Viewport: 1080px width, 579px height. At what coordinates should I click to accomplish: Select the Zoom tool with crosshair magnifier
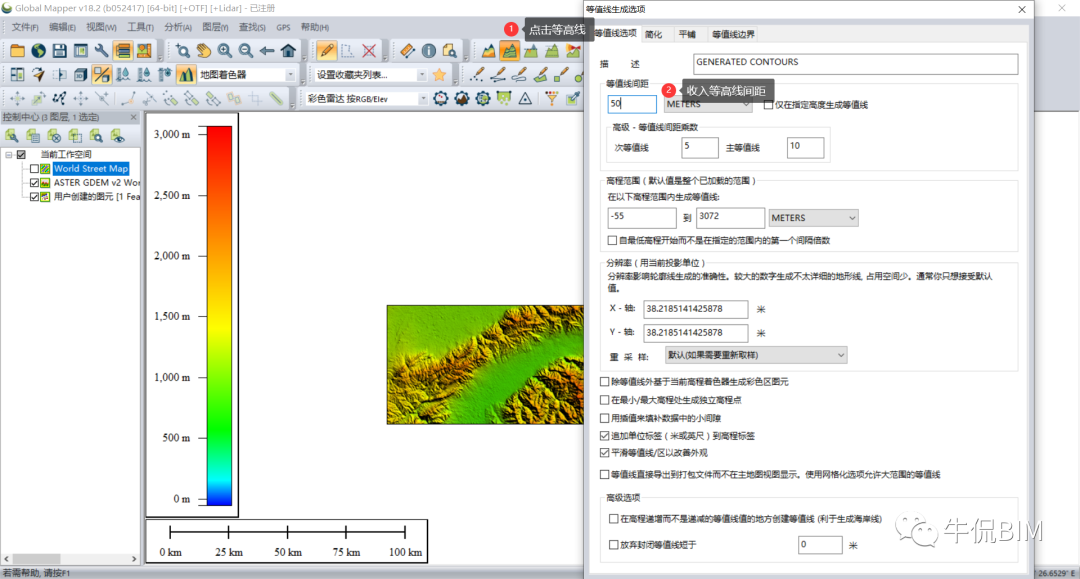tap(183, 50)
